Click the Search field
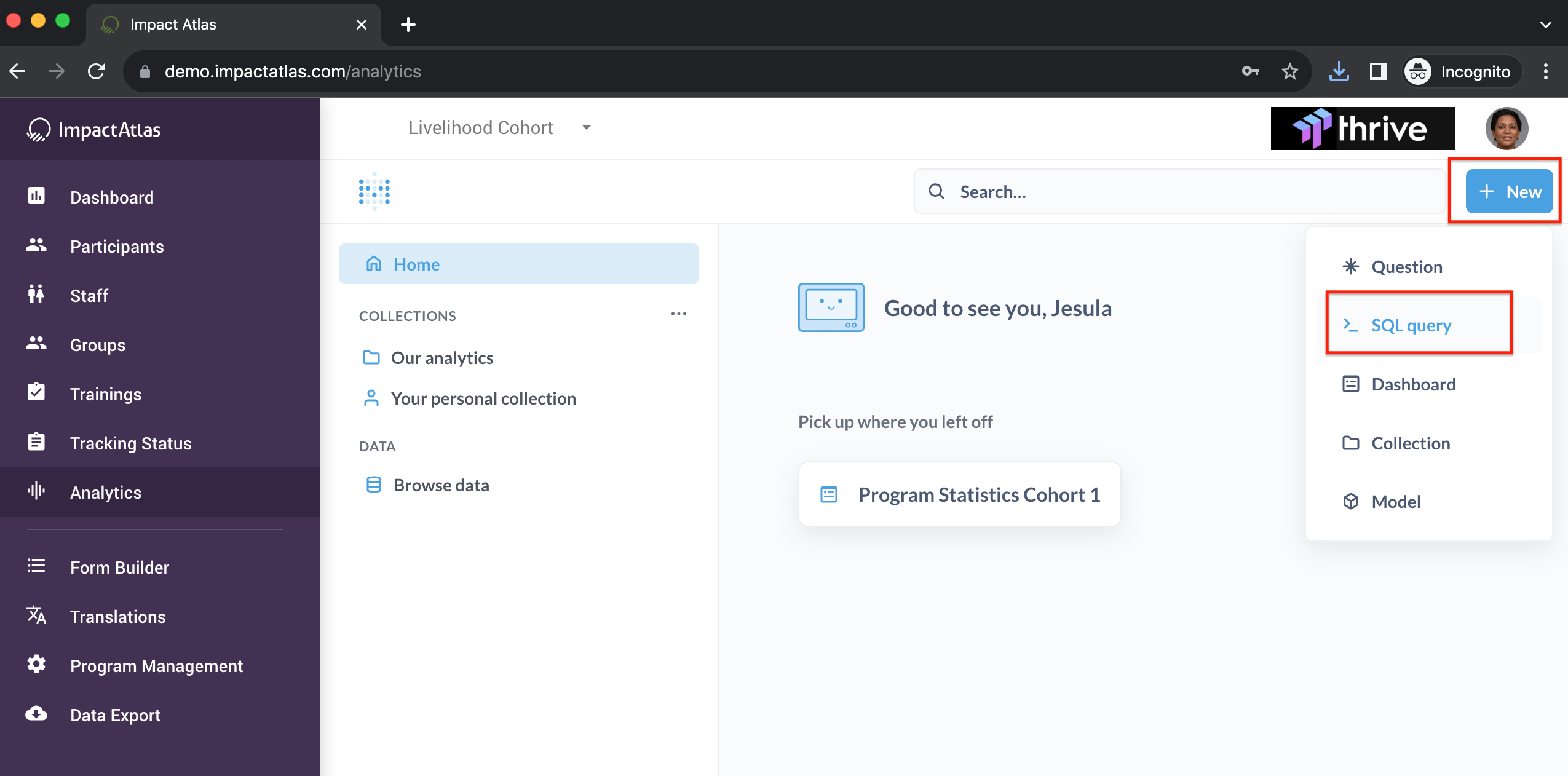Screen dimensions: 1568x776 pos(1178,191)
